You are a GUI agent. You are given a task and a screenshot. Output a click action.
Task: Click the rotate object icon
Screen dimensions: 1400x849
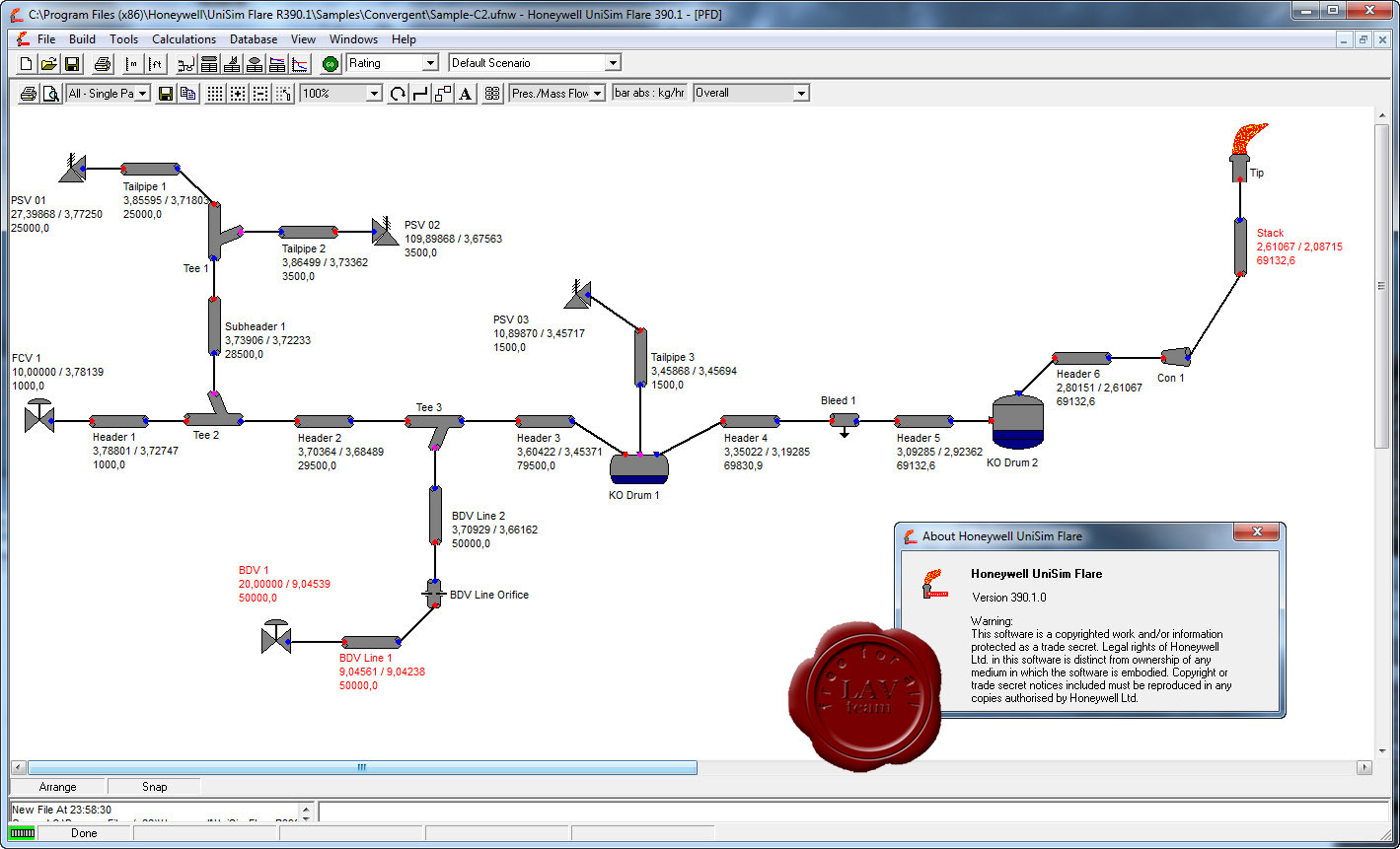coord(398,94)
